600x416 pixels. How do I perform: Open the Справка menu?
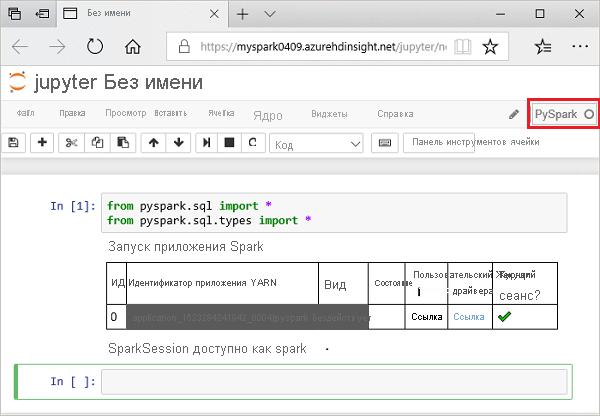(395, 114)
